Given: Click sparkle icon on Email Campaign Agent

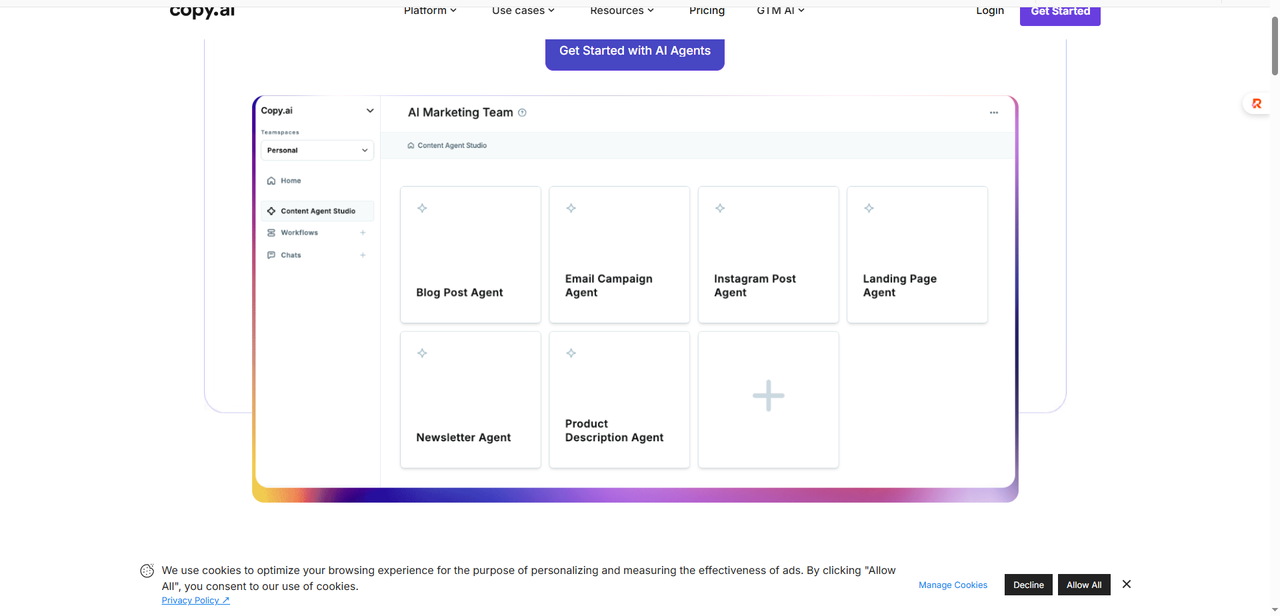Looking at the screenshot, I should (x=571, y=208).
